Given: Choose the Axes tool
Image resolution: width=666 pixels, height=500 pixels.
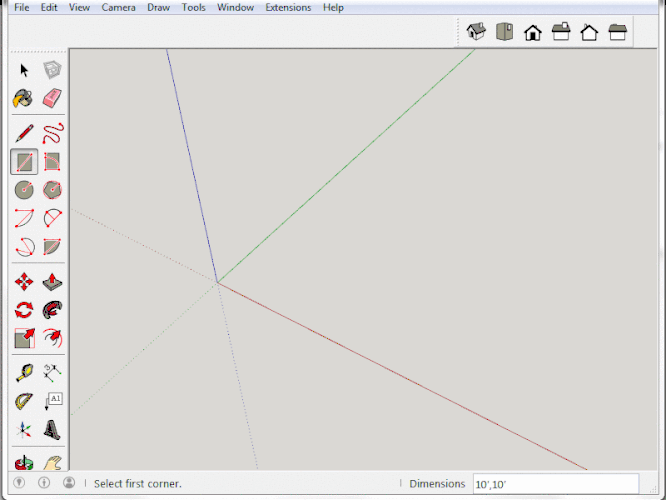Looking at the screenshot, I should 24,429.
